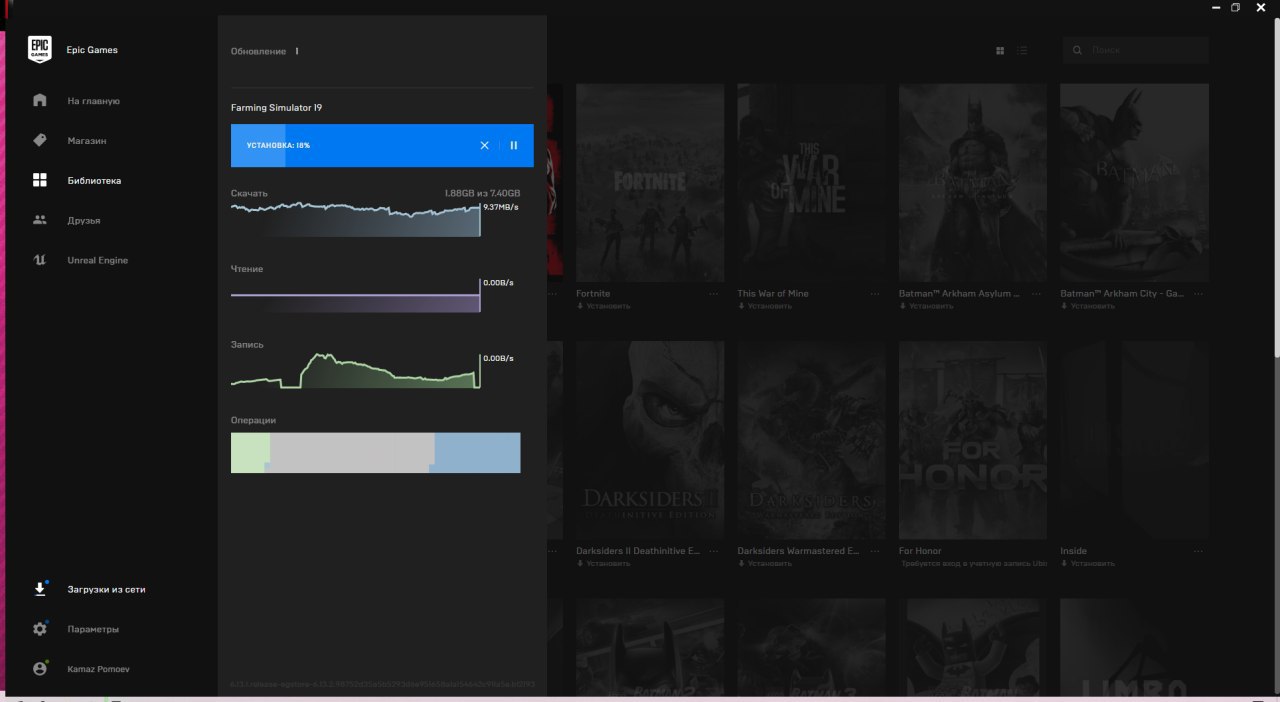1280x702 pixels.
Task: Click the For Honor Ubisoft login notice
Action: 973,563
